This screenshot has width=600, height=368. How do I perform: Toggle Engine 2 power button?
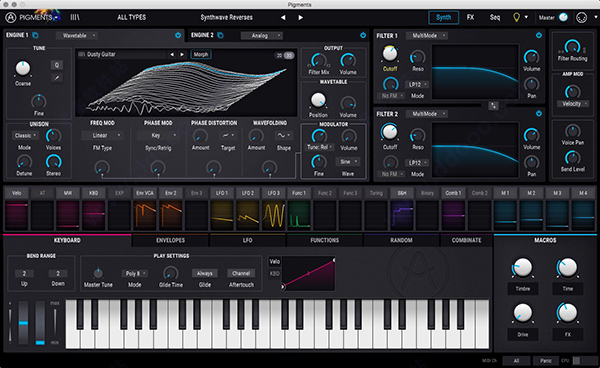point(363,35)
